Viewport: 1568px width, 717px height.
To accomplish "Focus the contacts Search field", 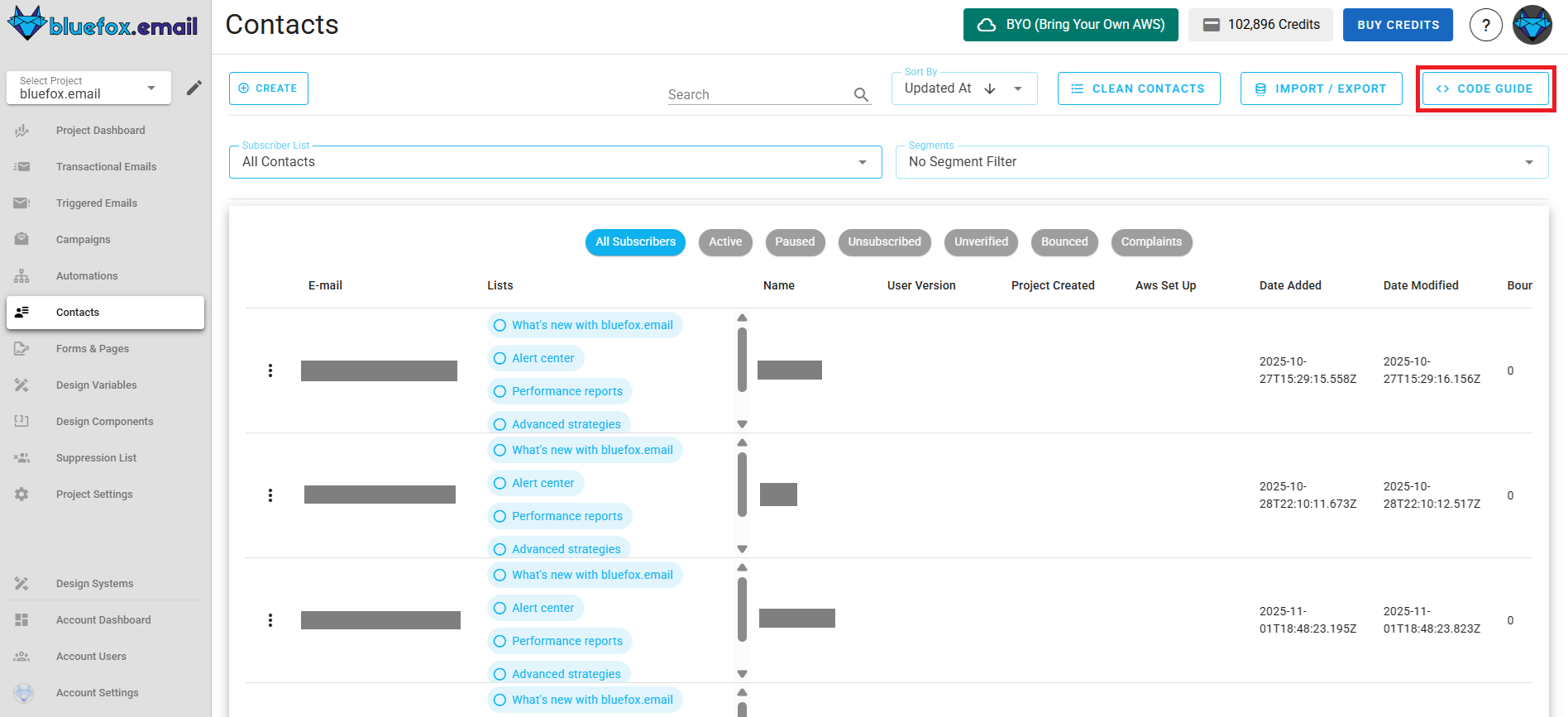I will 757,95.
